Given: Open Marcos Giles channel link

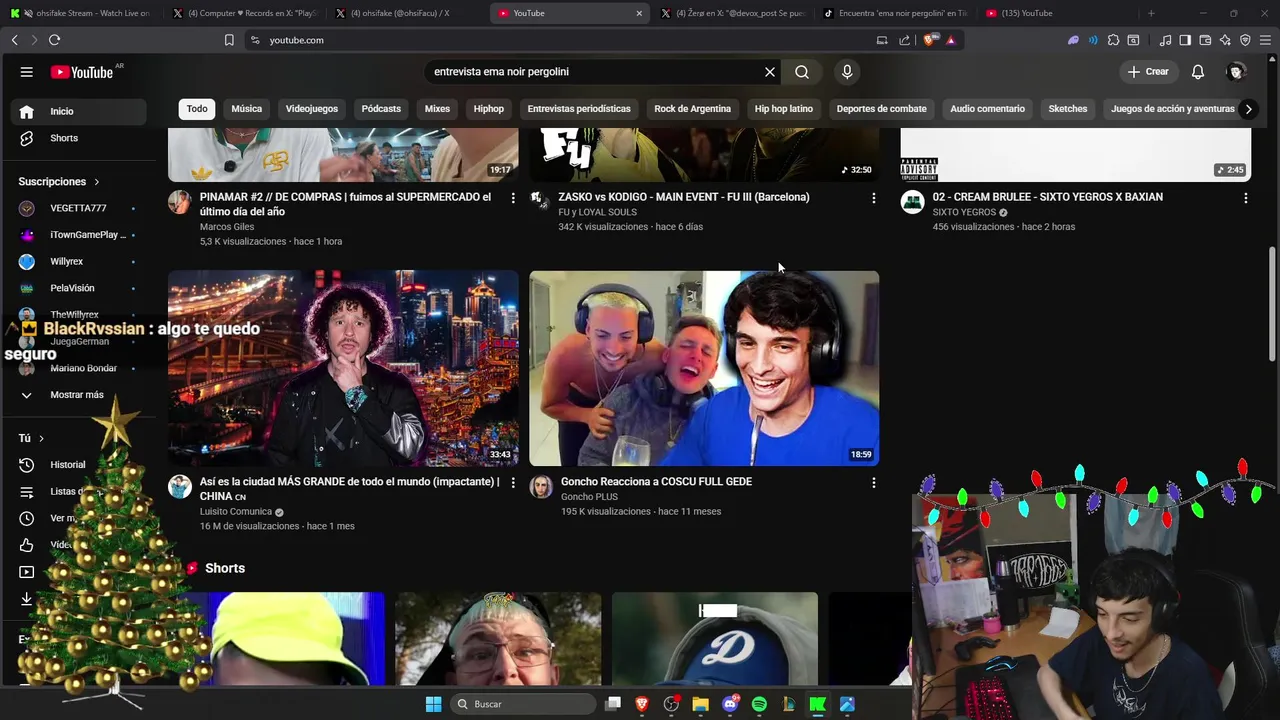Looking at the screenshot, I should (x=227, y=227).
